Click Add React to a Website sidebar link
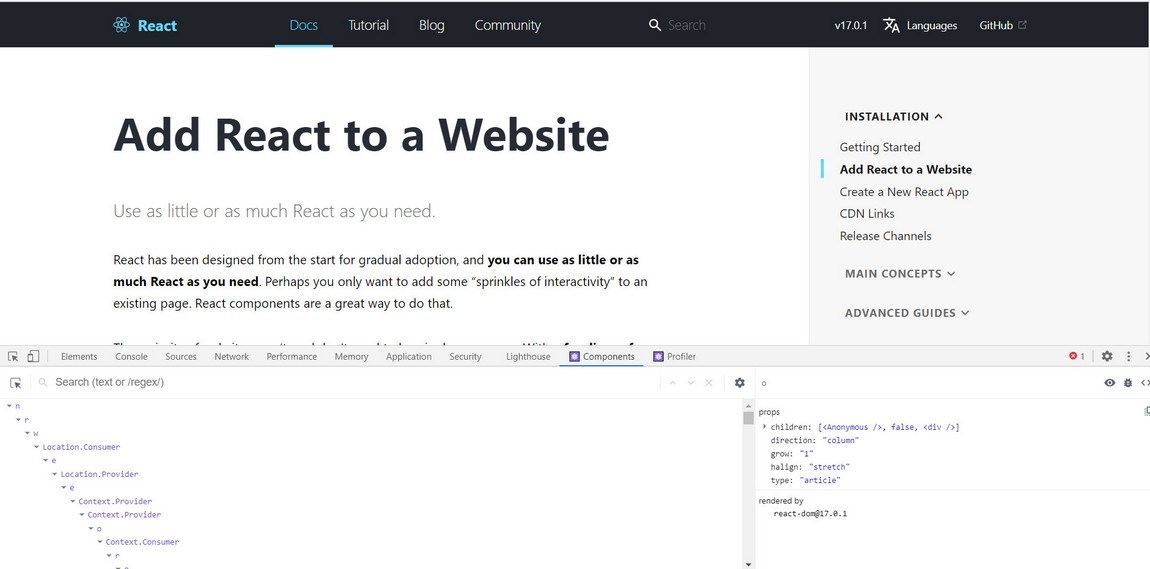 point(906,169)
